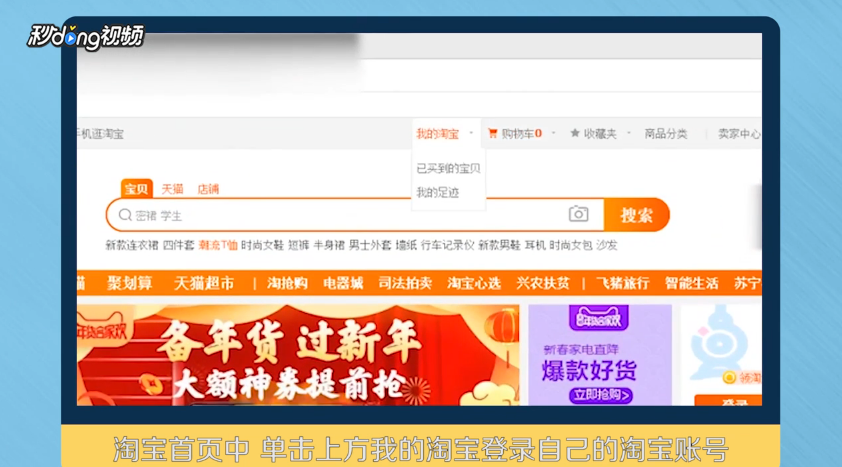Open 商品分类 categories
Viewport: 842px width, 467px height.
coord(665,134)
